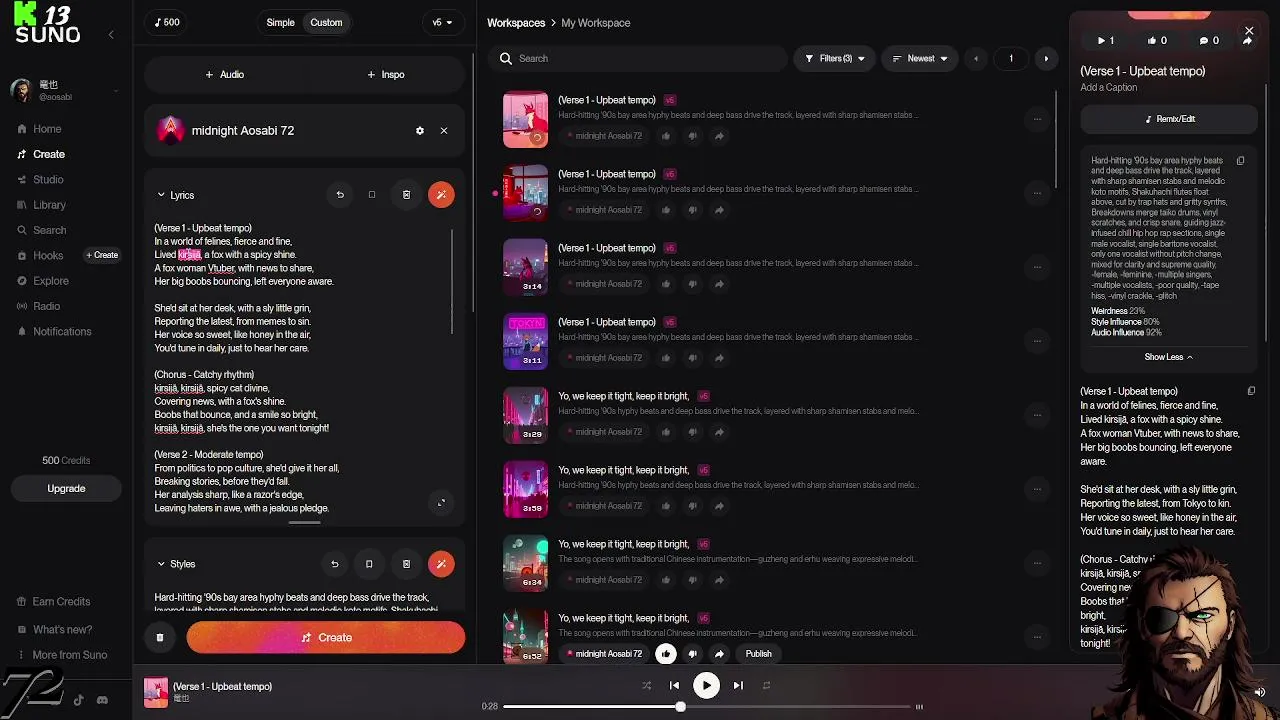Share the song from the details panel
This screenshot has height=720, width=1280.
[1247, 41]
